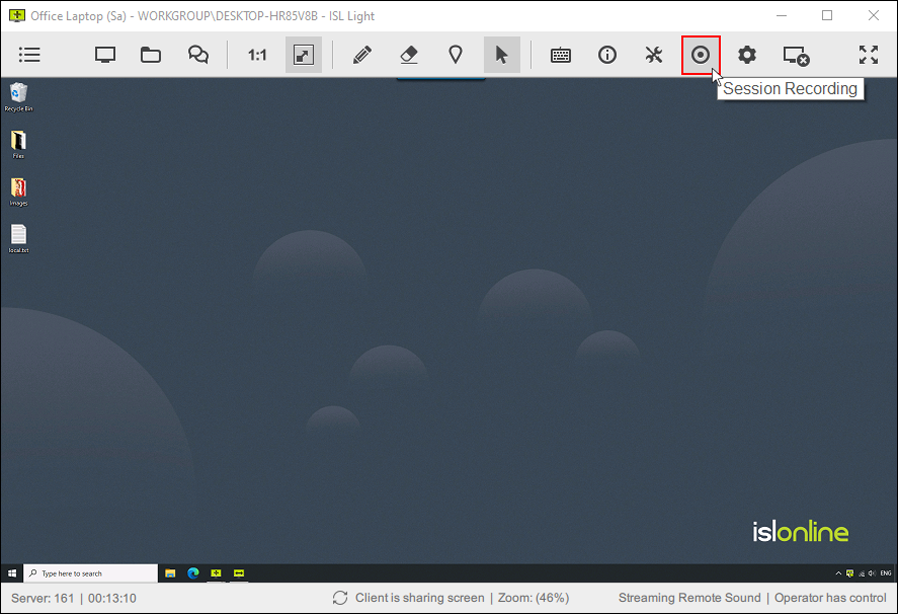Viewport: 898px width, 614px height.
Task: Open the main menu list icon
Action: point(30,55)
